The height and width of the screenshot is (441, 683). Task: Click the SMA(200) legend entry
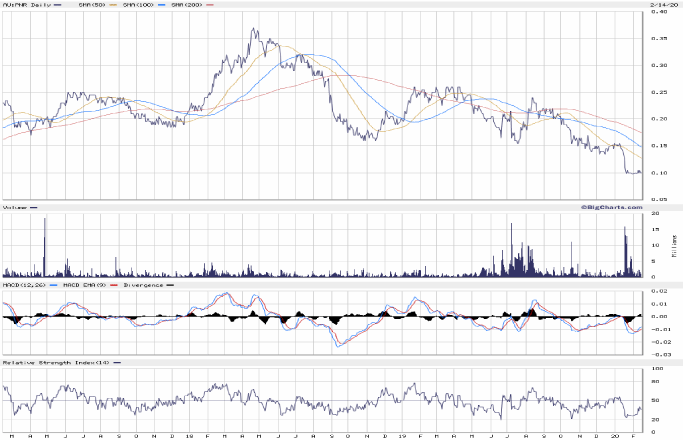187,6
